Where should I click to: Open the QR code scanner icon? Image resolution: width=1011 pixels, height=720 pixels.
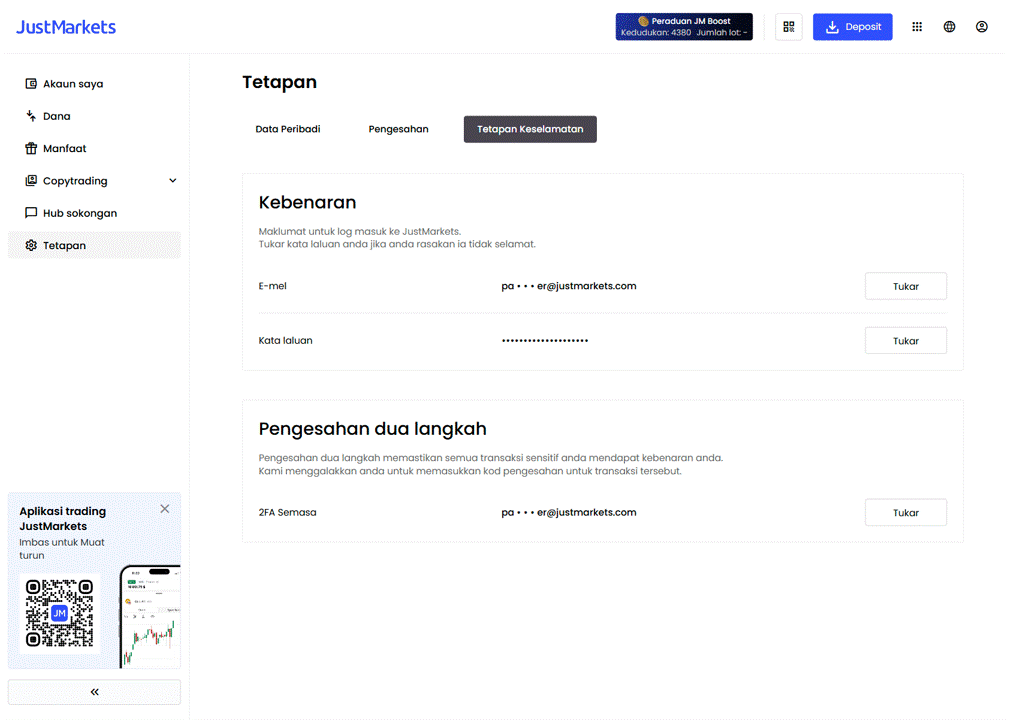tap(789, 26)
